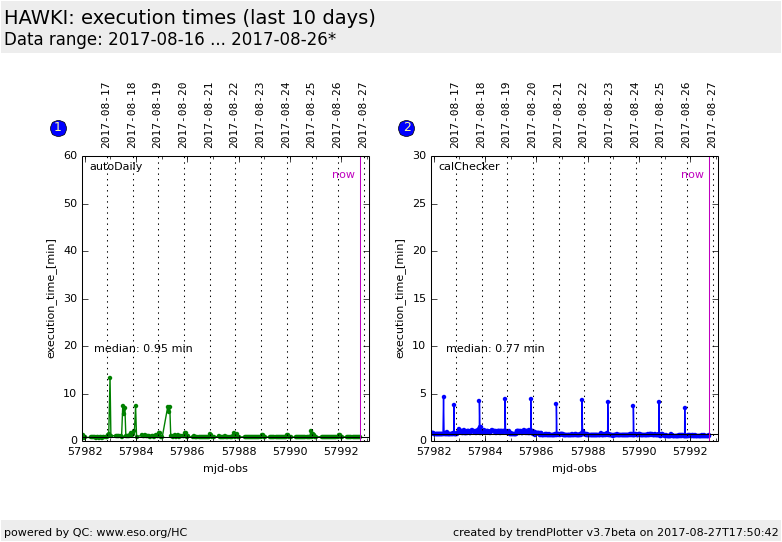Image resolution: width=782 pixels, height=542 pixels.
Task: Select the magenta 'now' label in autoDaily plot
Action: [x=343, y=175]
